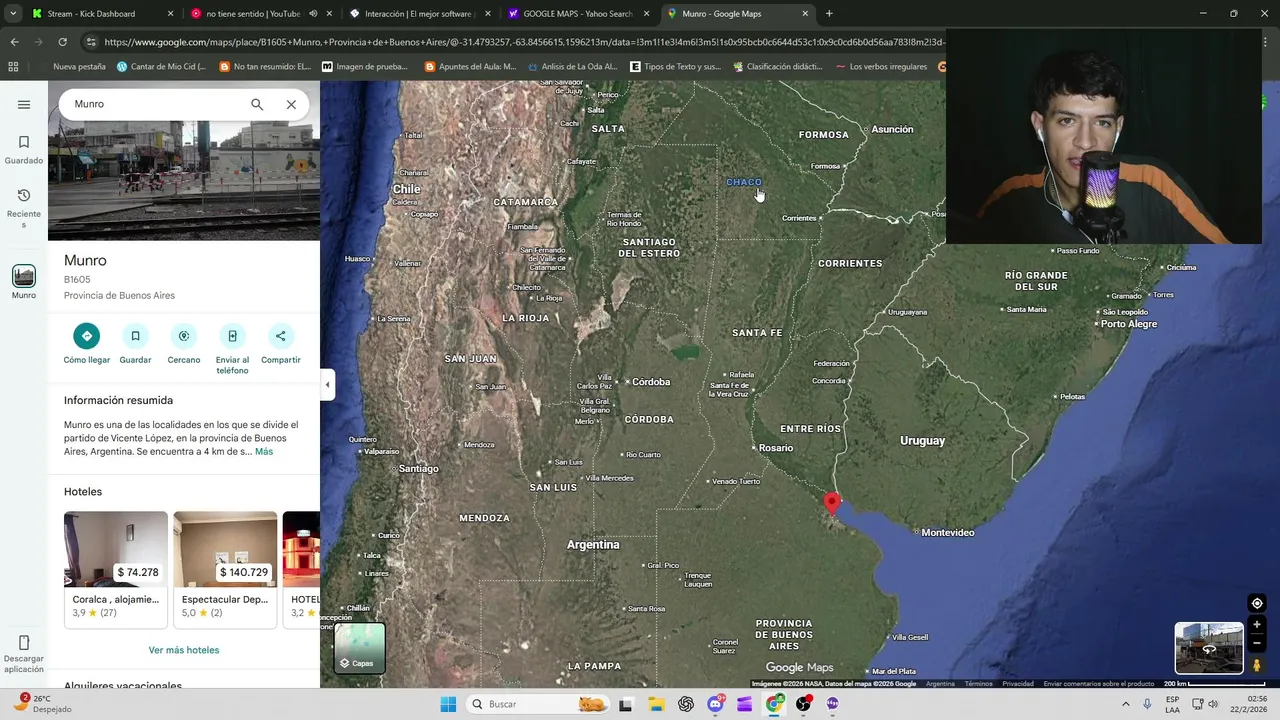Click the Cercano nearby icon

coord(184,336)
